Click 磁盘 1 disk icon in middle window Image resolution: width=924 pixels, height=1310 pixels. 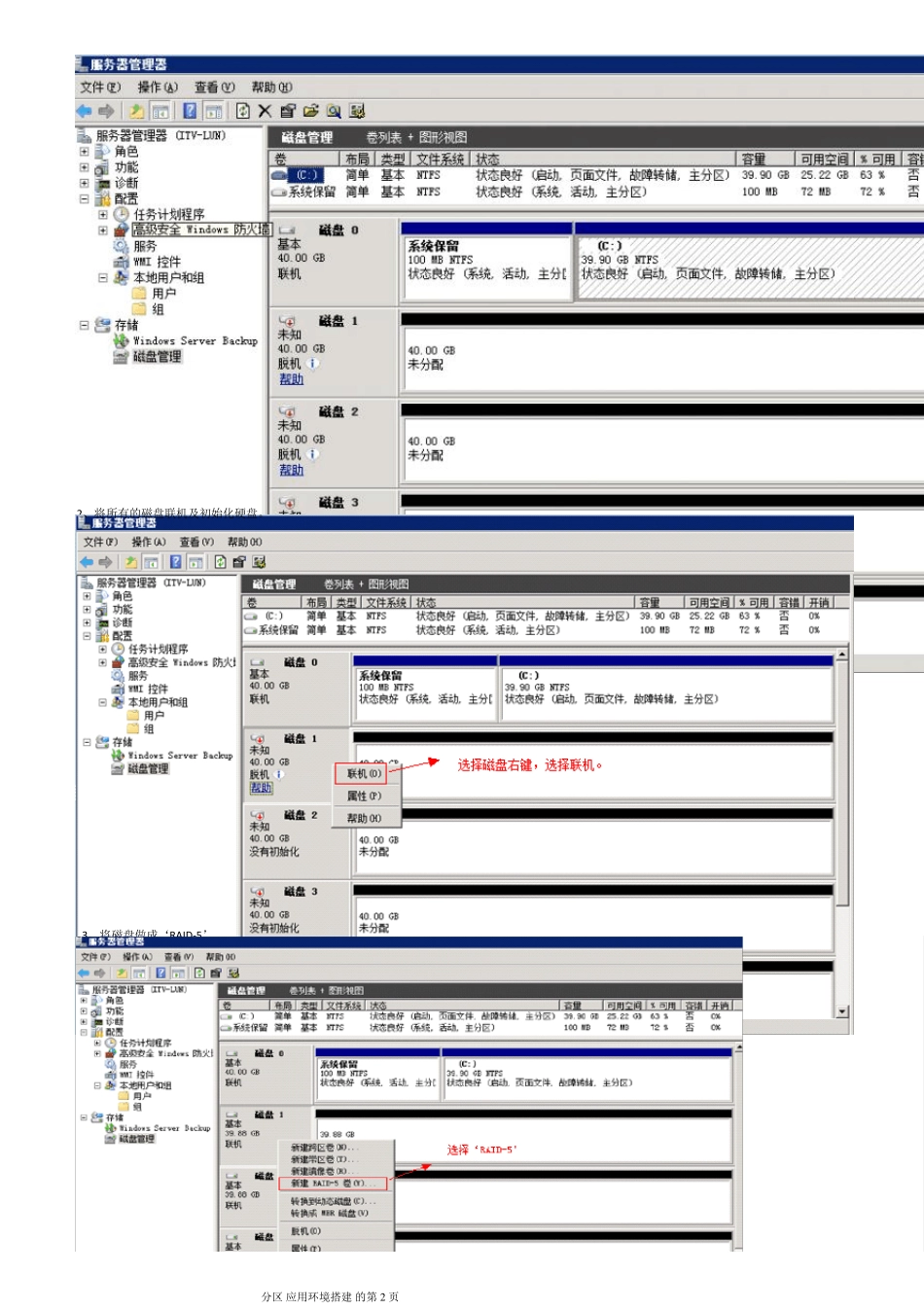coord(258,739)
